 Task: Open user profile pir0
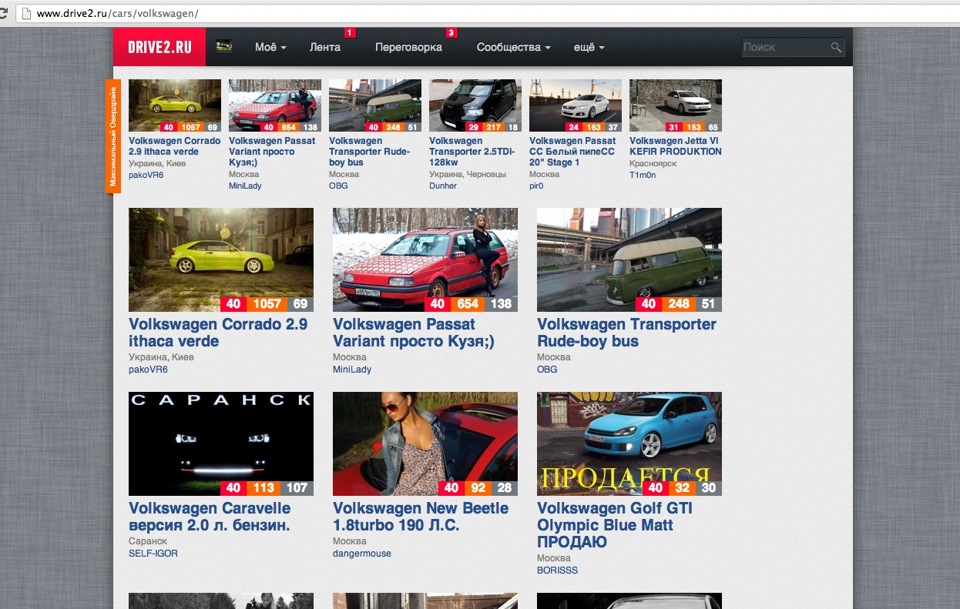pos(536,185)
